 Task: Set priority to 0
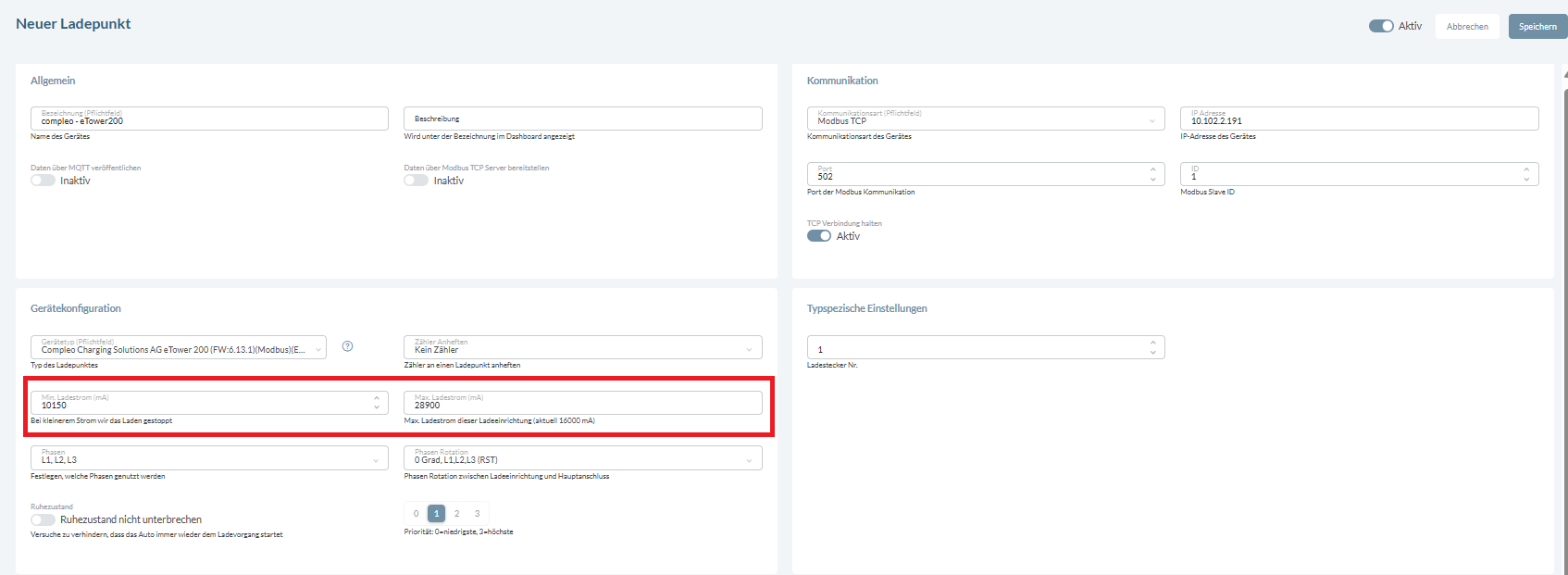(x=417, y=513)
